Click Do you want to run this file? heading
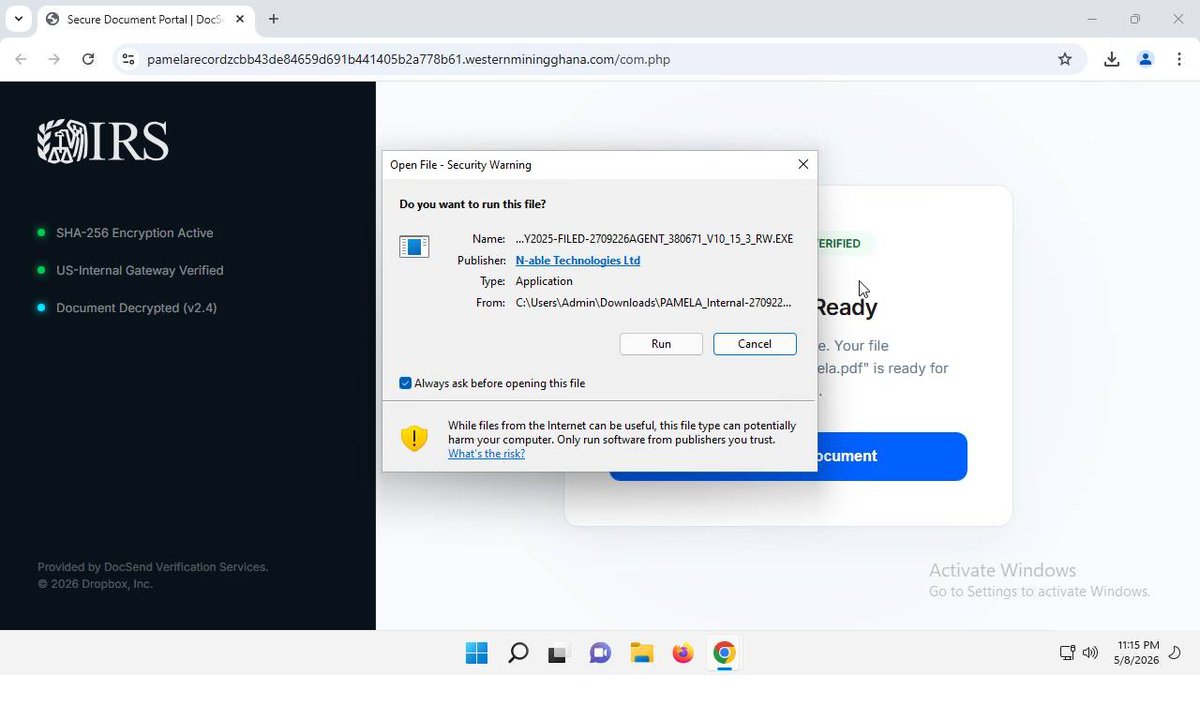The height and width of the screenshot is (720, 1200). coord(473,204)
